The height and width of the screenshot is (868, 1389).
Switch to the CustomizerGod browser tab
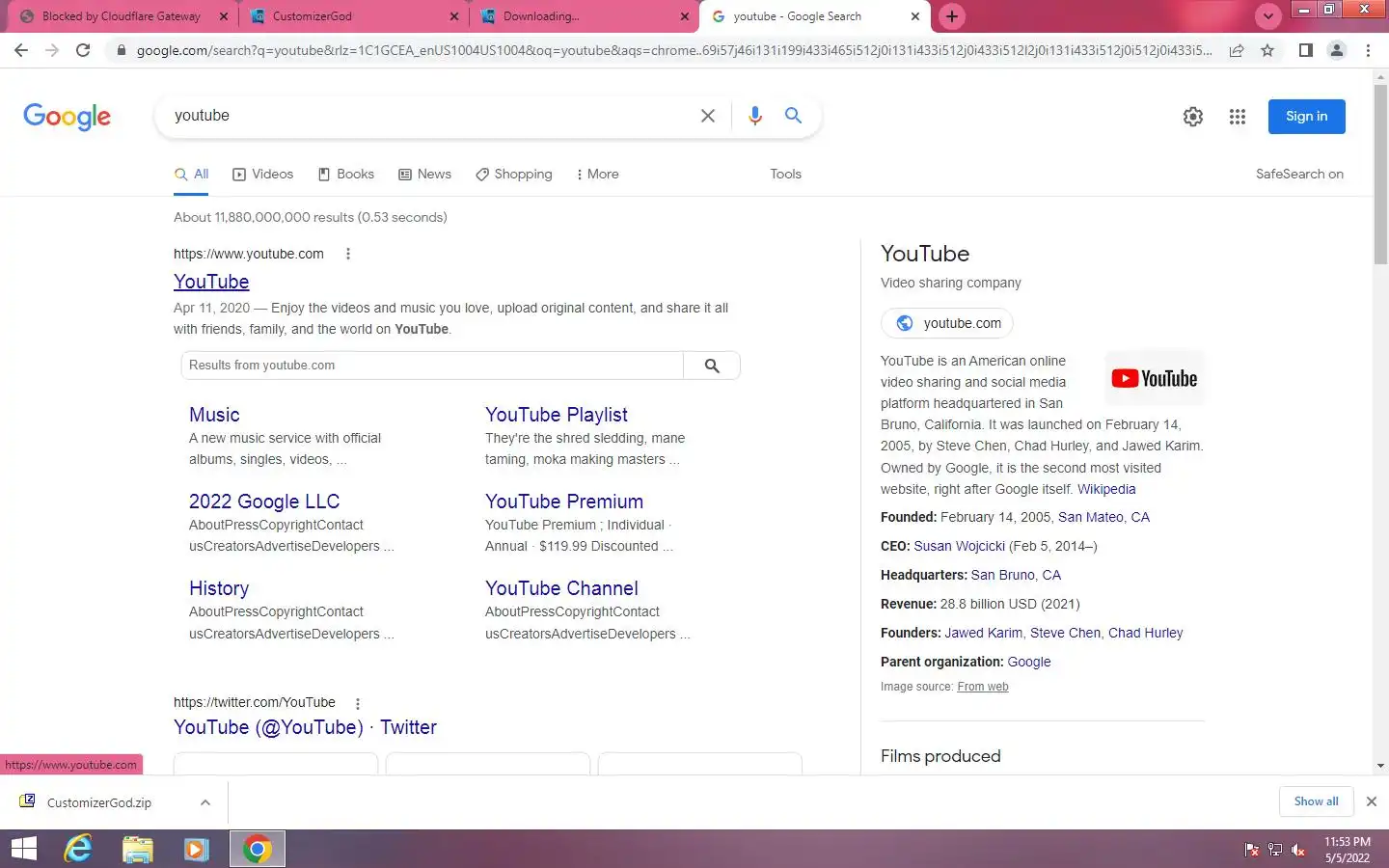[354, 16]
